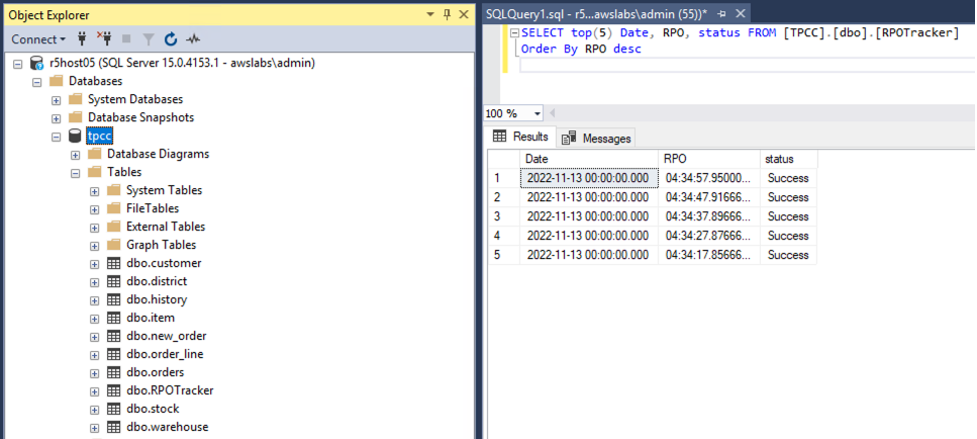Screen dimensions: 977x439
Task: Click the dbo.item table icon
Action: pos(113,318)
